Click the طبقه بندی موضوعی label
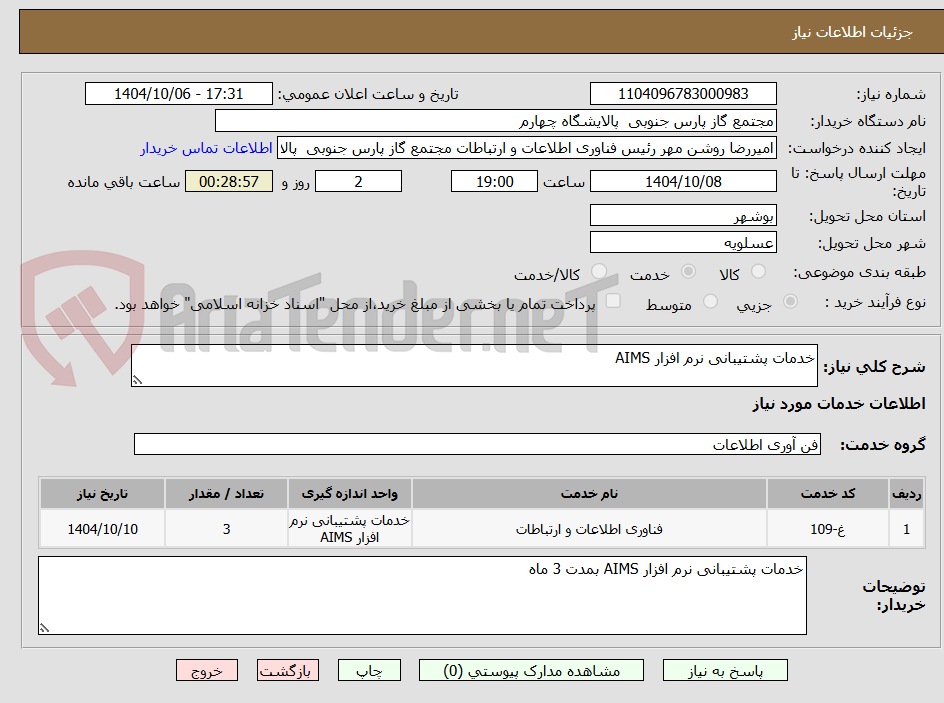Image resolution: width=944 pixels, height=703 pixels. [x=860, y=273]
